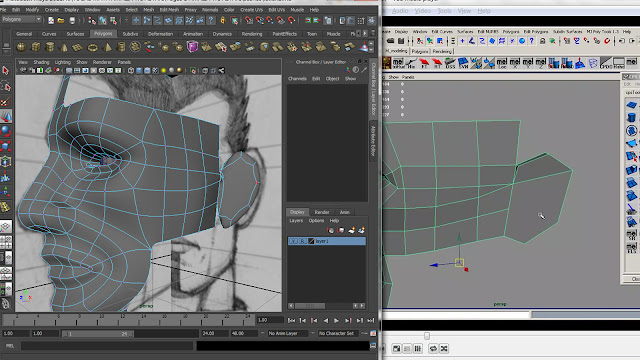The width and height of the screenshot is (640, 360).
Task: Go to start of playback range
Action: pyautogui.click(x=291, y=321)
